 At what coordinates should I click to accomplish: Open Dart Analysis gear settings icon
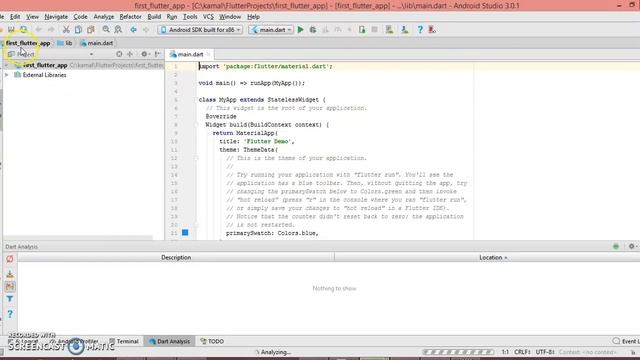[x=632, y=246]
